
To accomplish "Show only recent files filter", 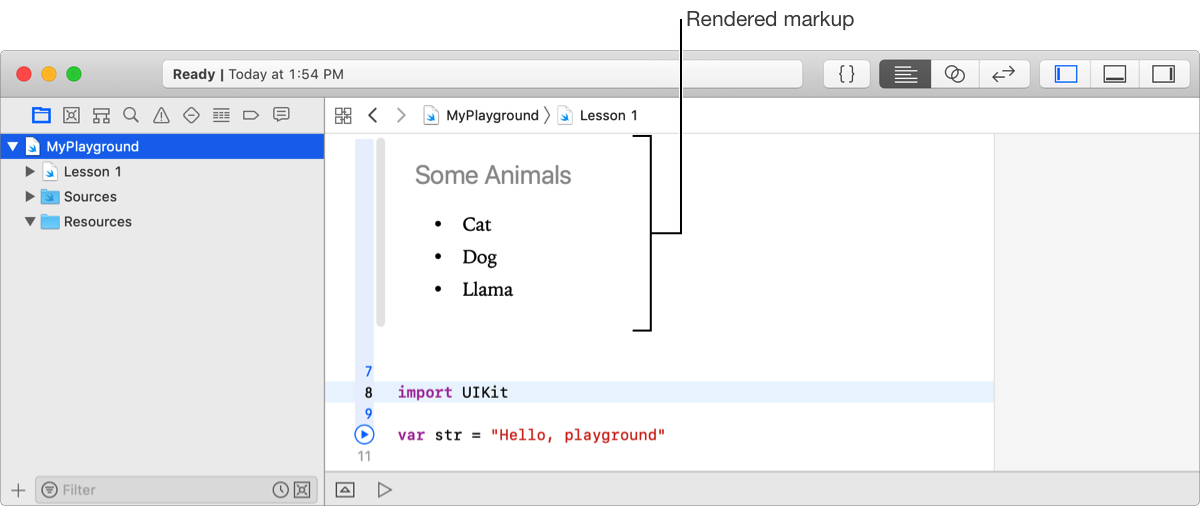I will pos(281,489).
